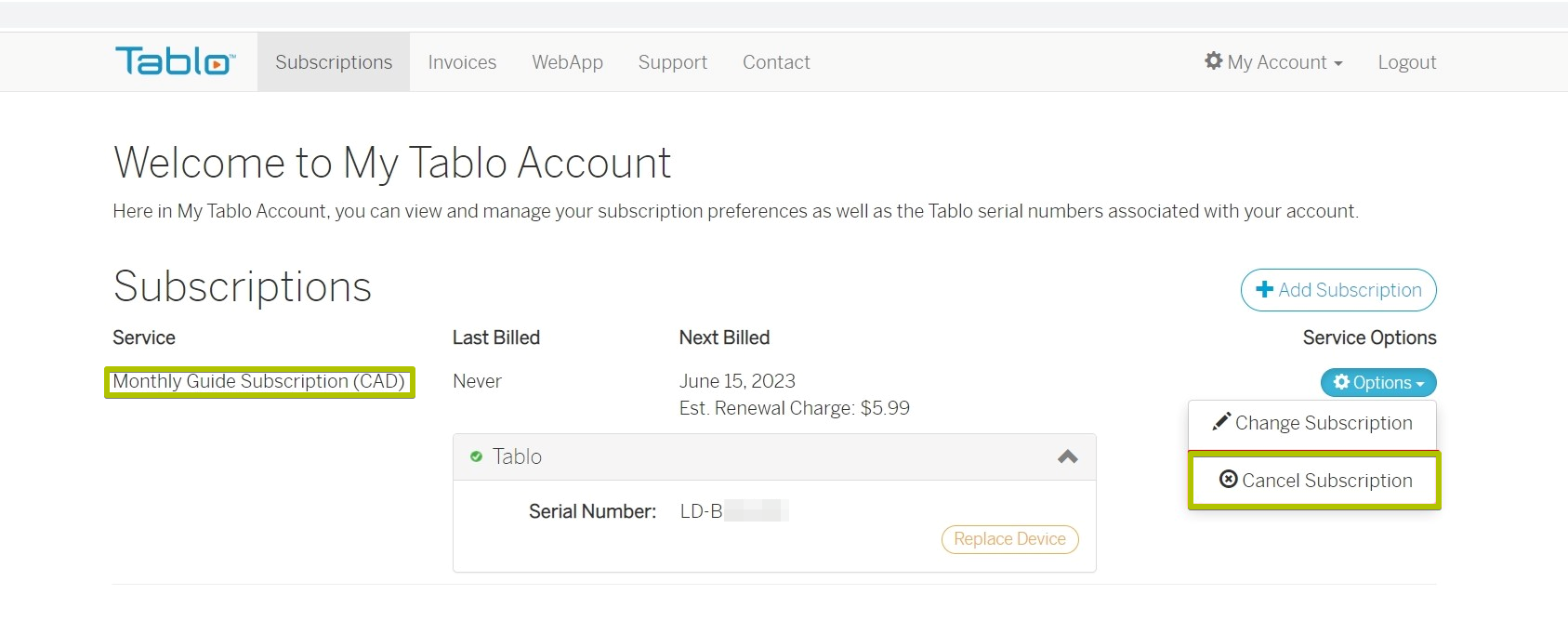The width and height of the screenshot is (1568, 621).
Task: Open the Support page
Action: coord(672,62)
